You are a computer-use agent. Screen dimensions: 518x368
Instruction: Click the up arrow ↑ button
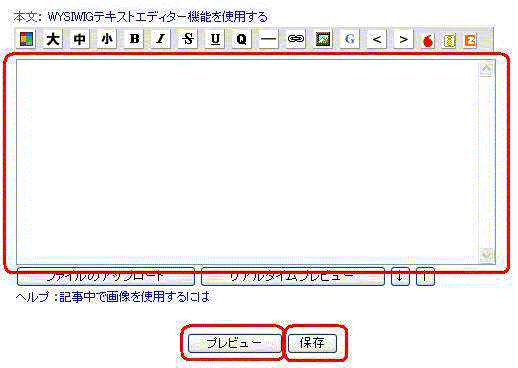tap(425, 276)
